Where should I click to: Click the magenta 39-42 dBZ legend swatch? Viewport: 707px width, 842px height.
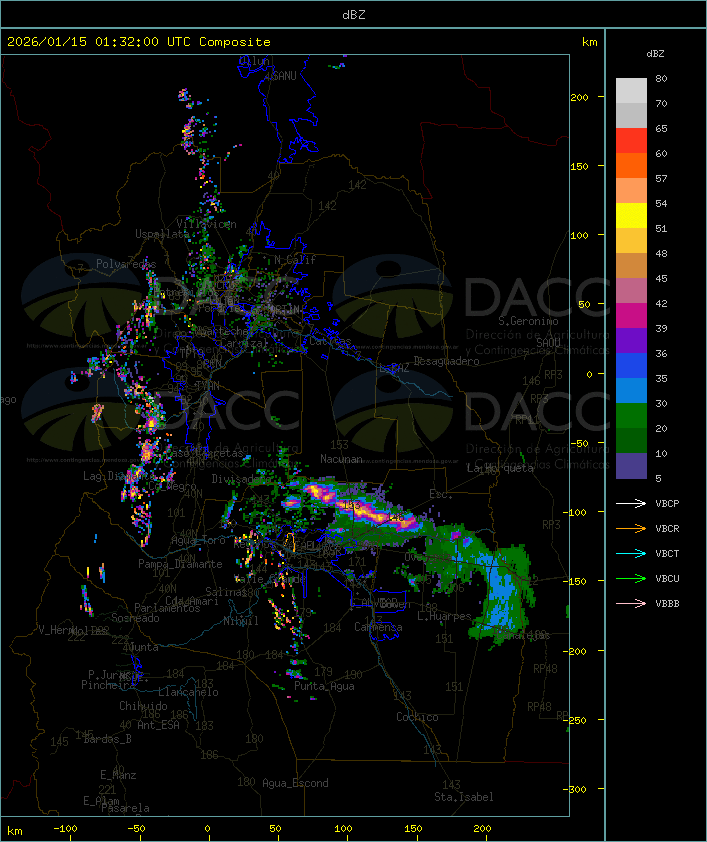(x=631, y=316)
